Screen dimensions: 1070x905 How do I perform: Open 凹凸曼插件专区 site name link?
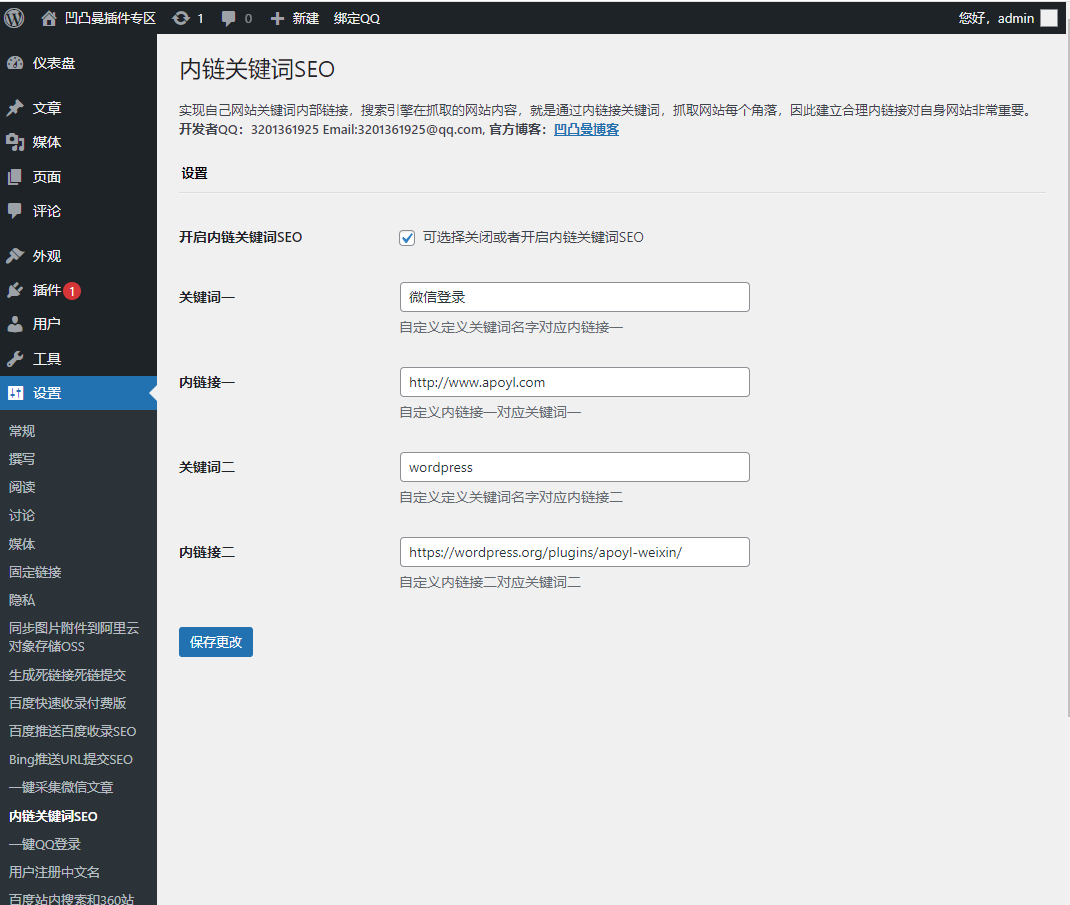point(110,18)
